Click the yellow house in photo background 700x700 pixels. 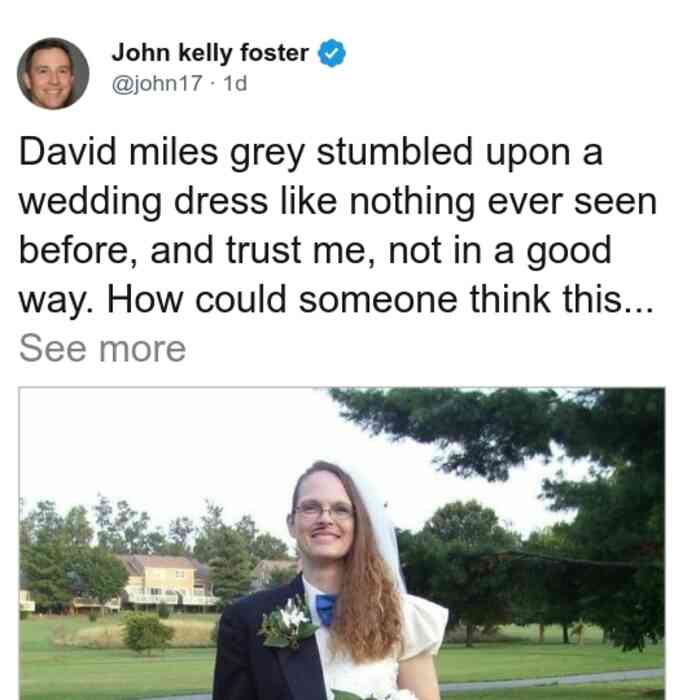[165, 579]
